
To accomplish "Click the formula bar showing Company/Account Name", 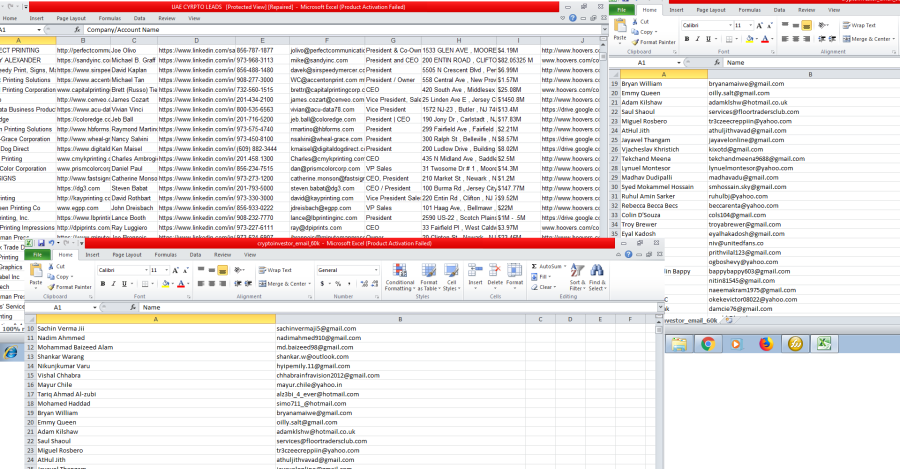I will tap(342, 29).
